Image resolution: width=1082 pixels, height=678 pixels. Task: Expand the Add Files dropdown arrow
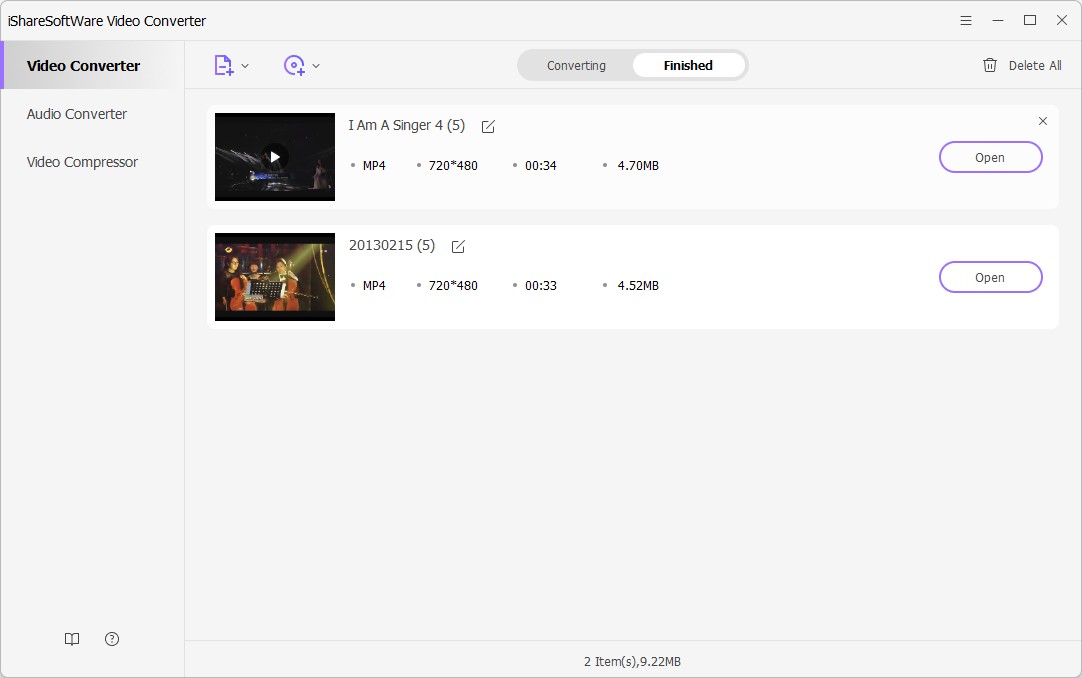[245, 66]
